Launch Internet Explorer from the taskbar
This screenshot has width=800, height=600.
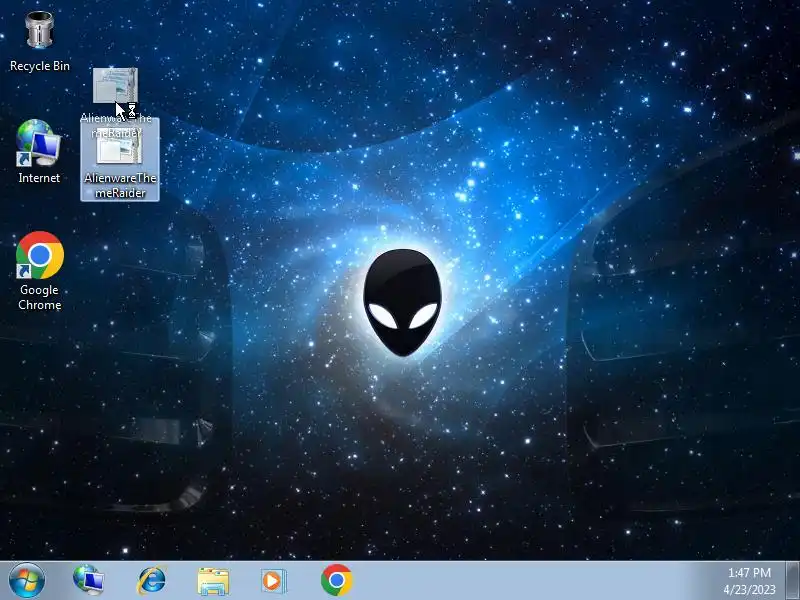(152, 580)
